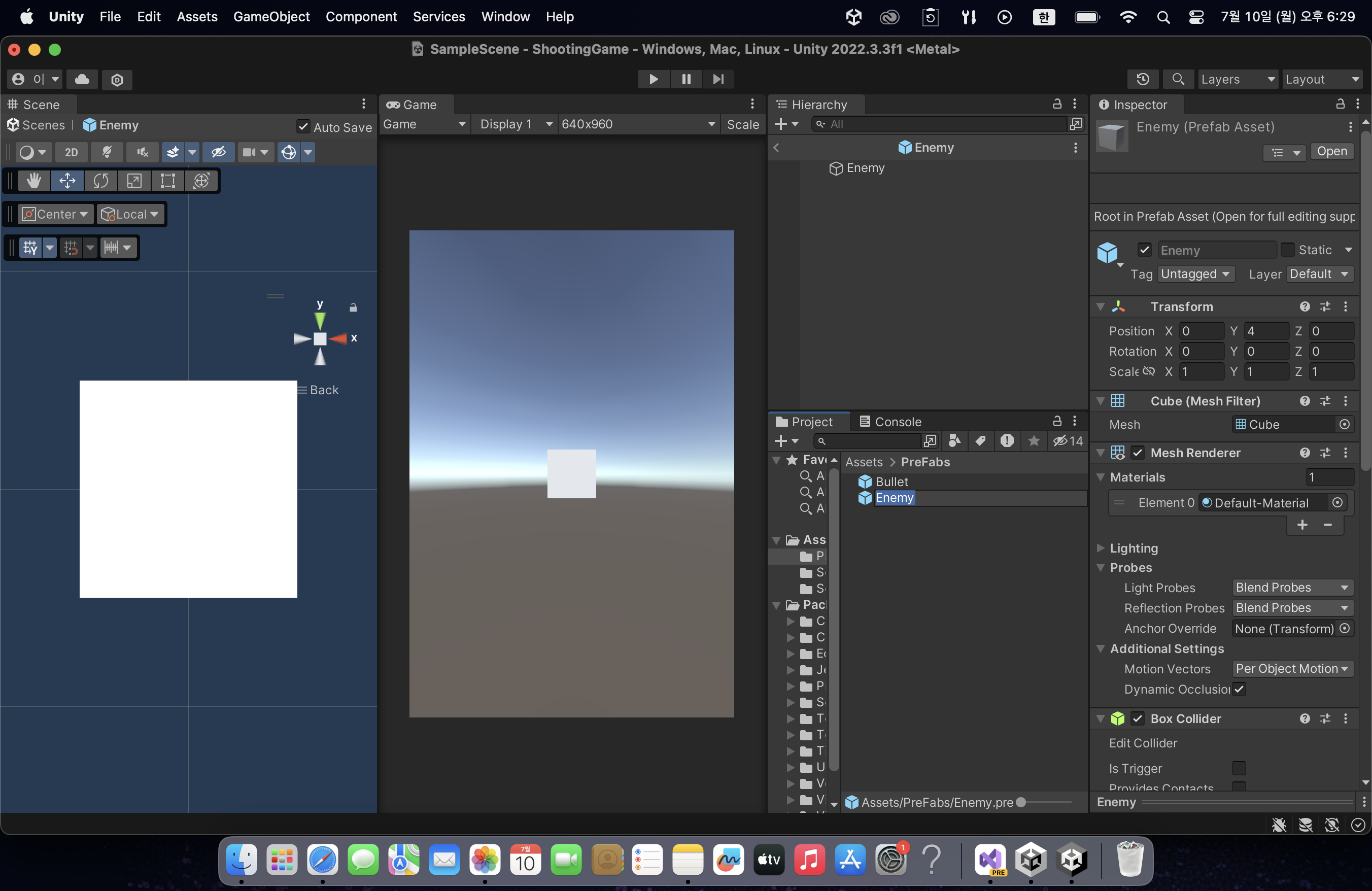Viewport: 1372px width, 891px height.
Task: Open the GameObject menu
Action: pos(271,16)
